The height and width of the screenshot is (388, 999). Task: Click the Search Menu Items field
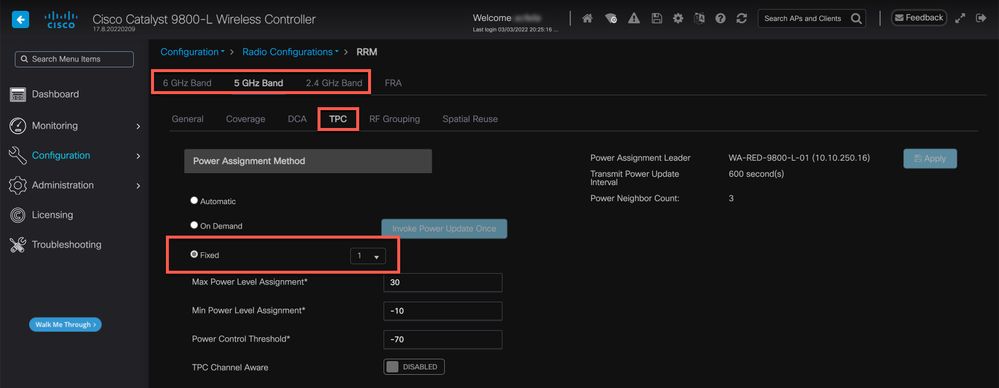point(74,59)
